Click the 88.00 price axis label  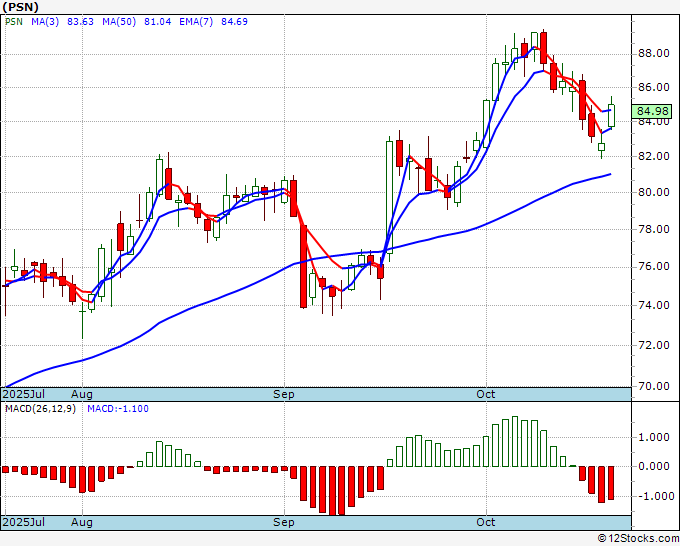pos(653,53)
